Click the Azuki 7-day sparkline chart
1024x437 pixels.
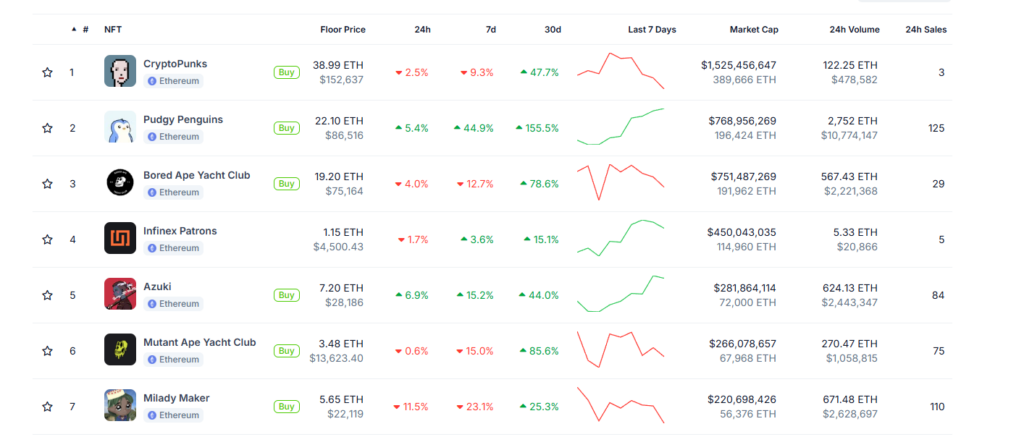(x=620, y=294)
